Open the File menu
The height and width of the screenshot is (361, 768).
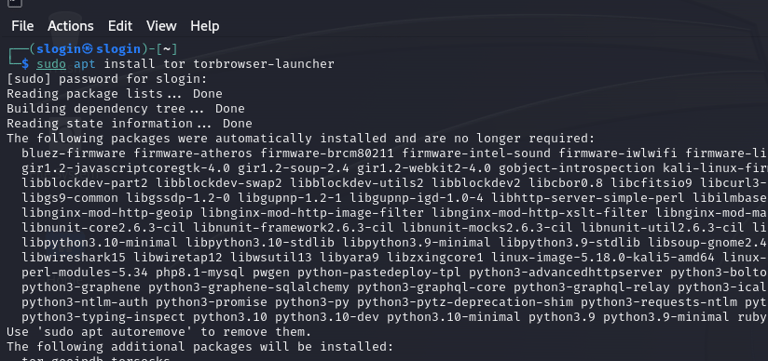click(23, 26)
